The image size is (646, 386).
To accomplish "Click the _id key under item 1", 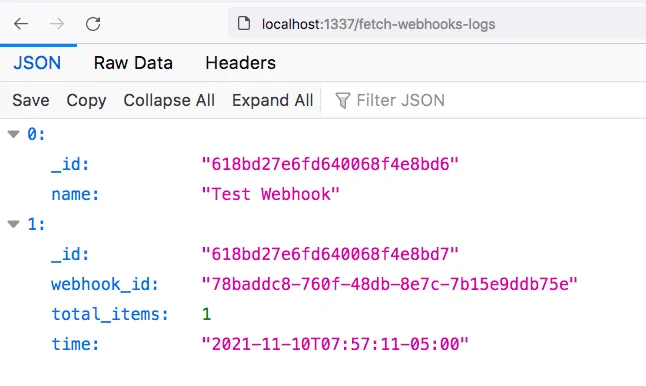I will pyautogui.click(x=70, y=254).
